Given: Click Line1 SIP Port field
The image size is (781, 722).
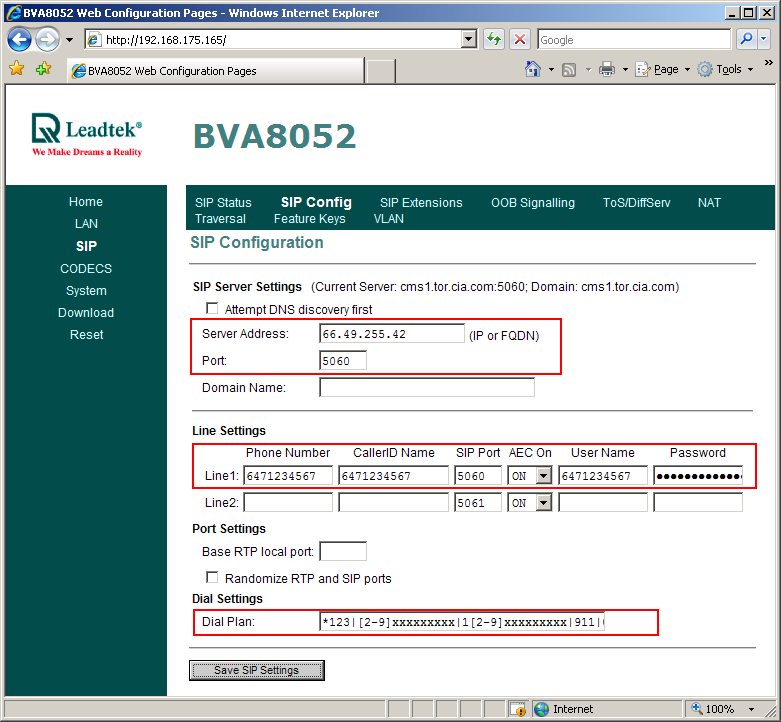Looking at the screenshot, I should point(478,476).
